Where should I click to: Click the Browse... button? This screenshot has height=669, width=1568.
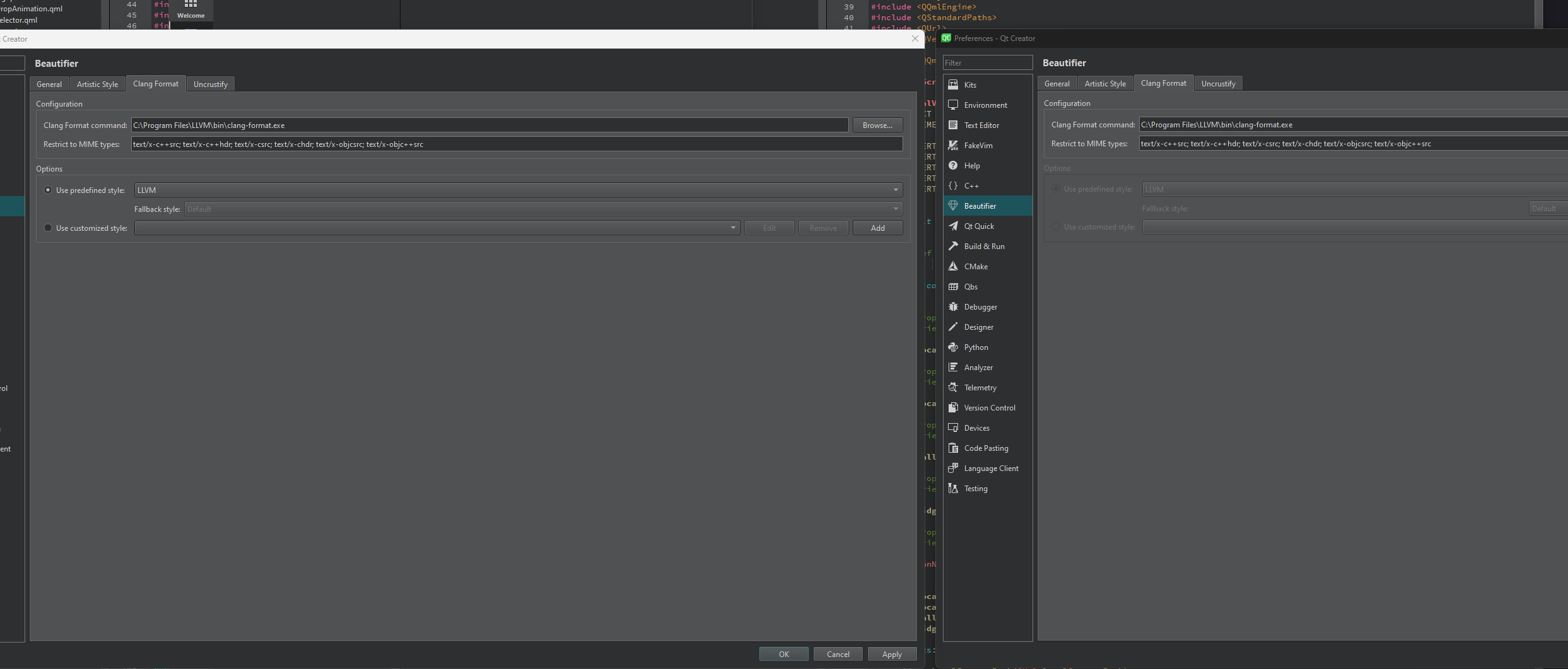[x=877, y=125]
